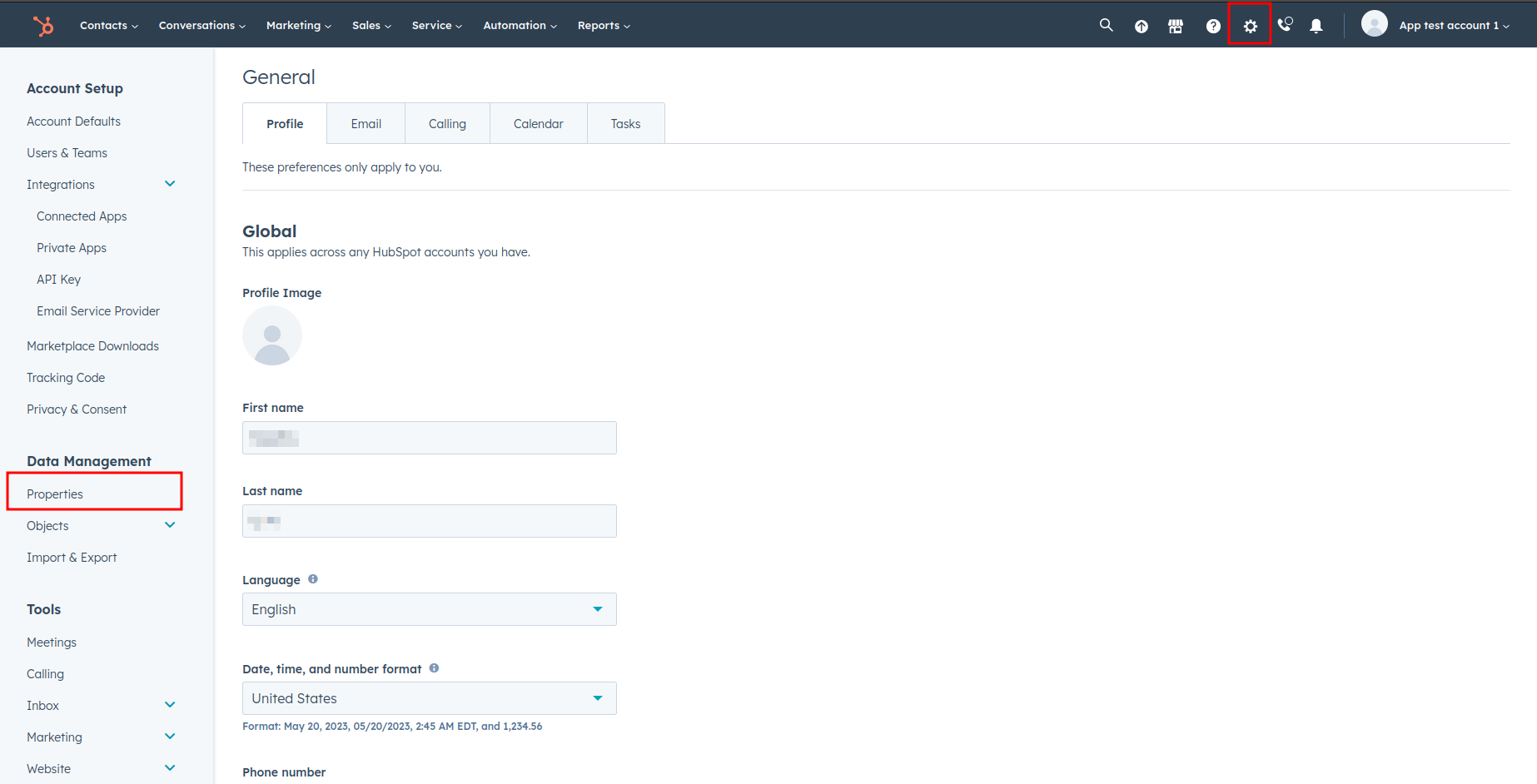The width and height of the screenshot is (1537, 784).
Task: Switch to the Calendar tab
Action: 538,124
